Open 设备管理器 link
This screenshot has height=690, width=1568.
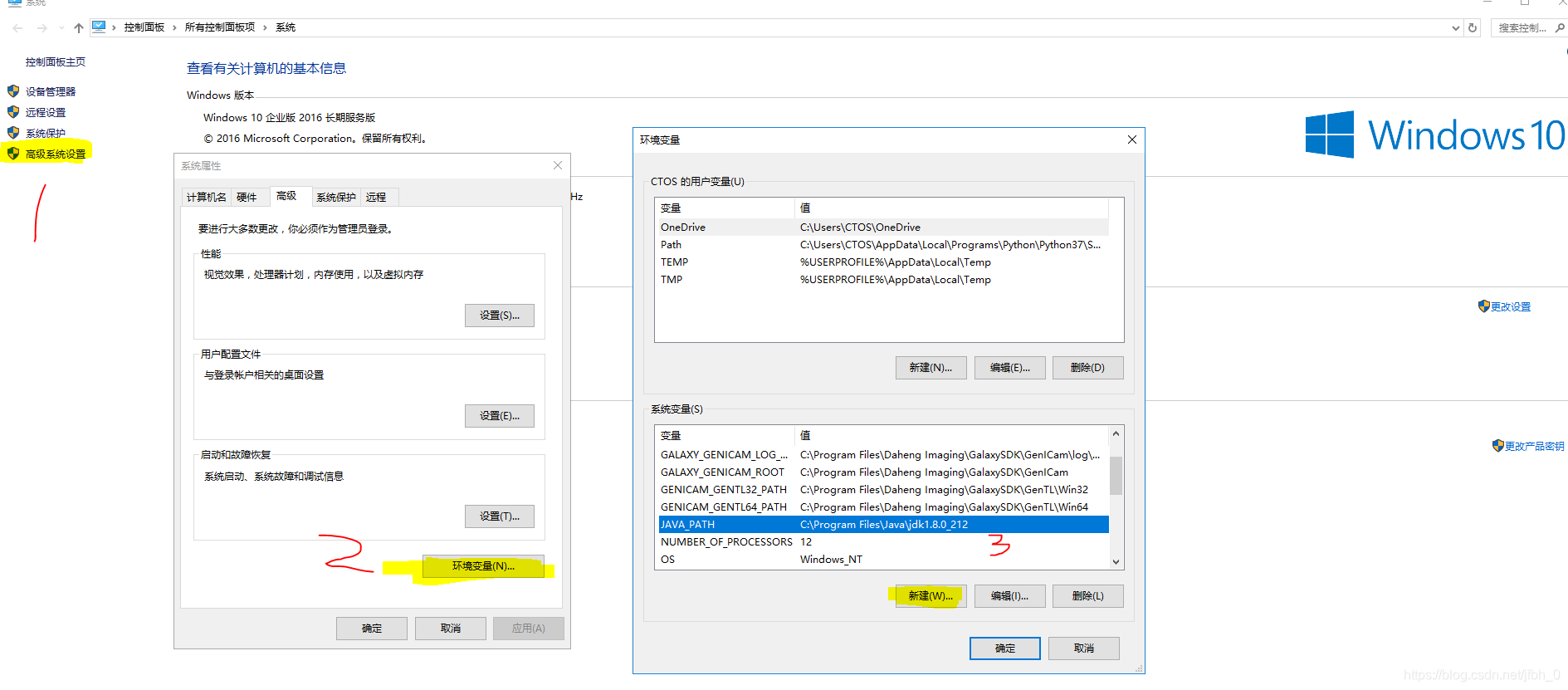point(51,91)
